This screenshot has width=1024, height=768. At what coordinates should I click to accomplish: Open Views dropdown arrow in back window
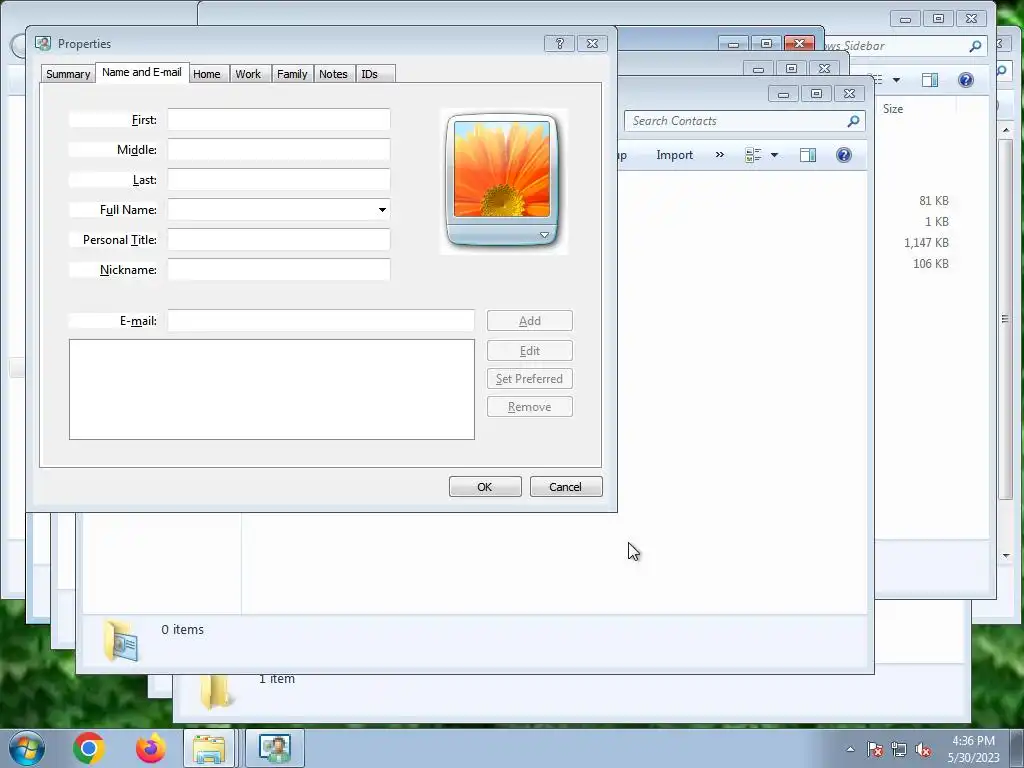click(x=897, y=80)
